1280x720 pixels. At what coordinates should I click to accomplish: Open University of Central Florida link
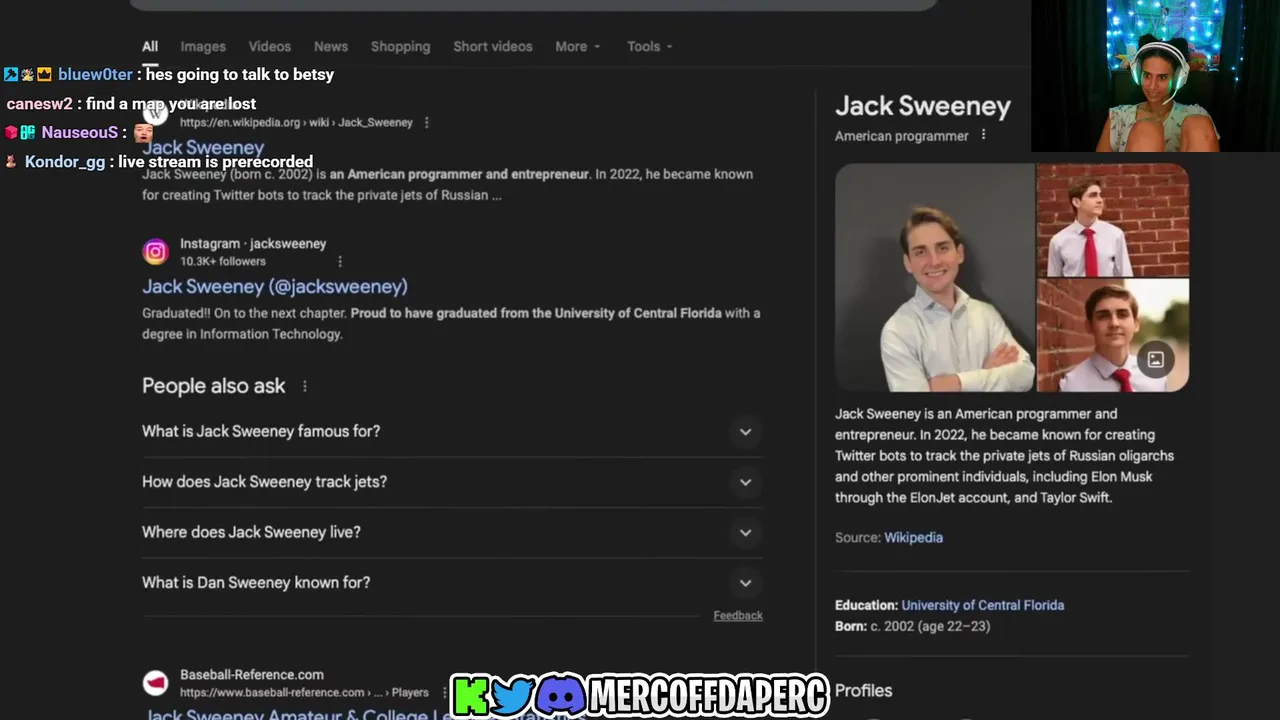(982, 605)
